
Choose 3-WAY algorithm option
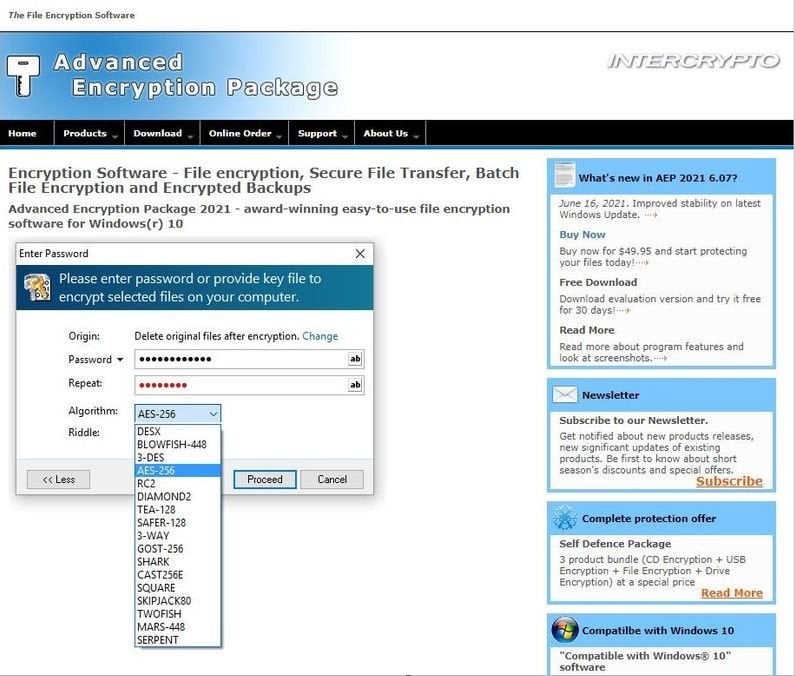coord(177,536)
